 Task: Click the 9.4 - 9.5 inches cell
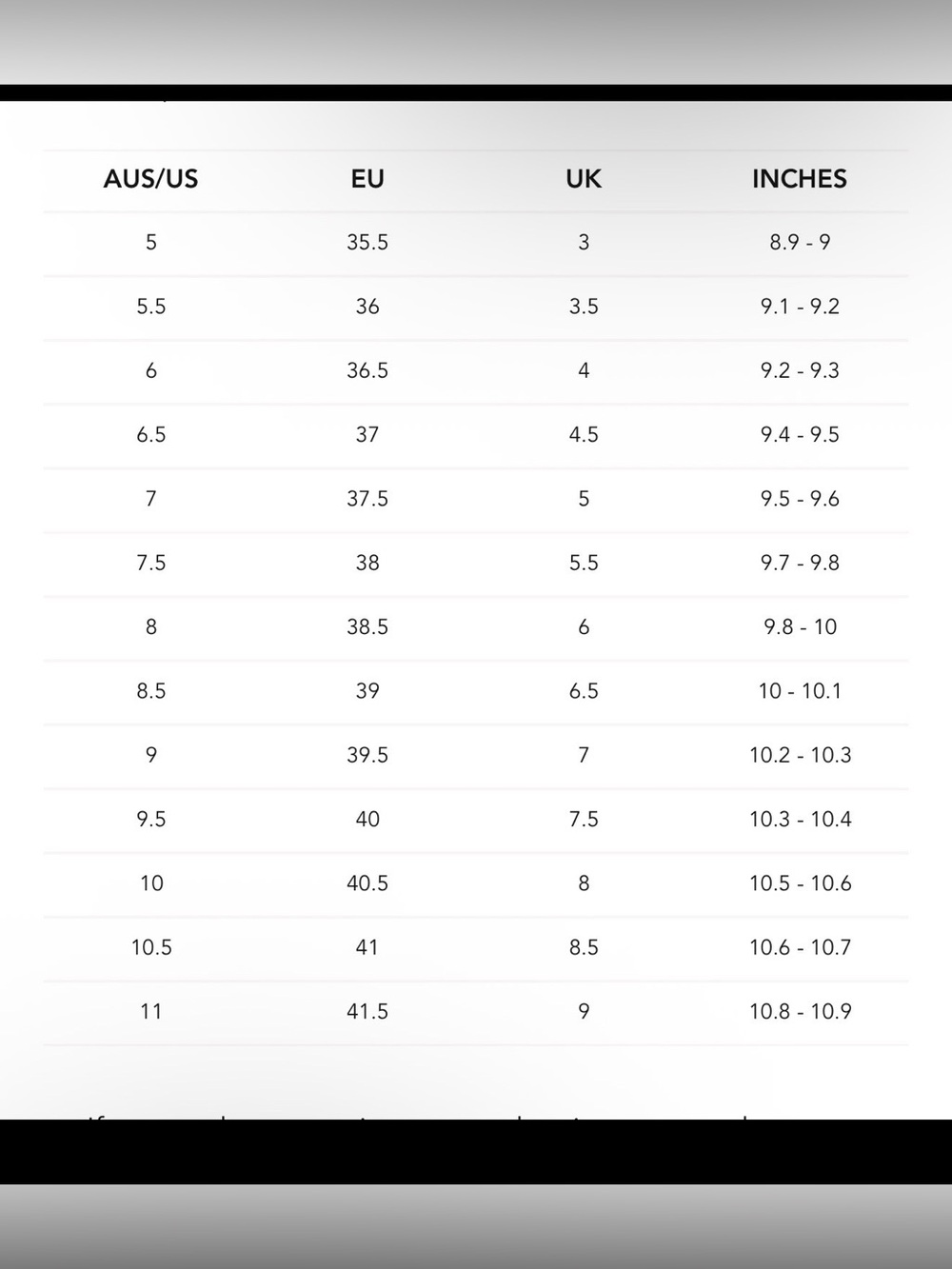point(800,435)
